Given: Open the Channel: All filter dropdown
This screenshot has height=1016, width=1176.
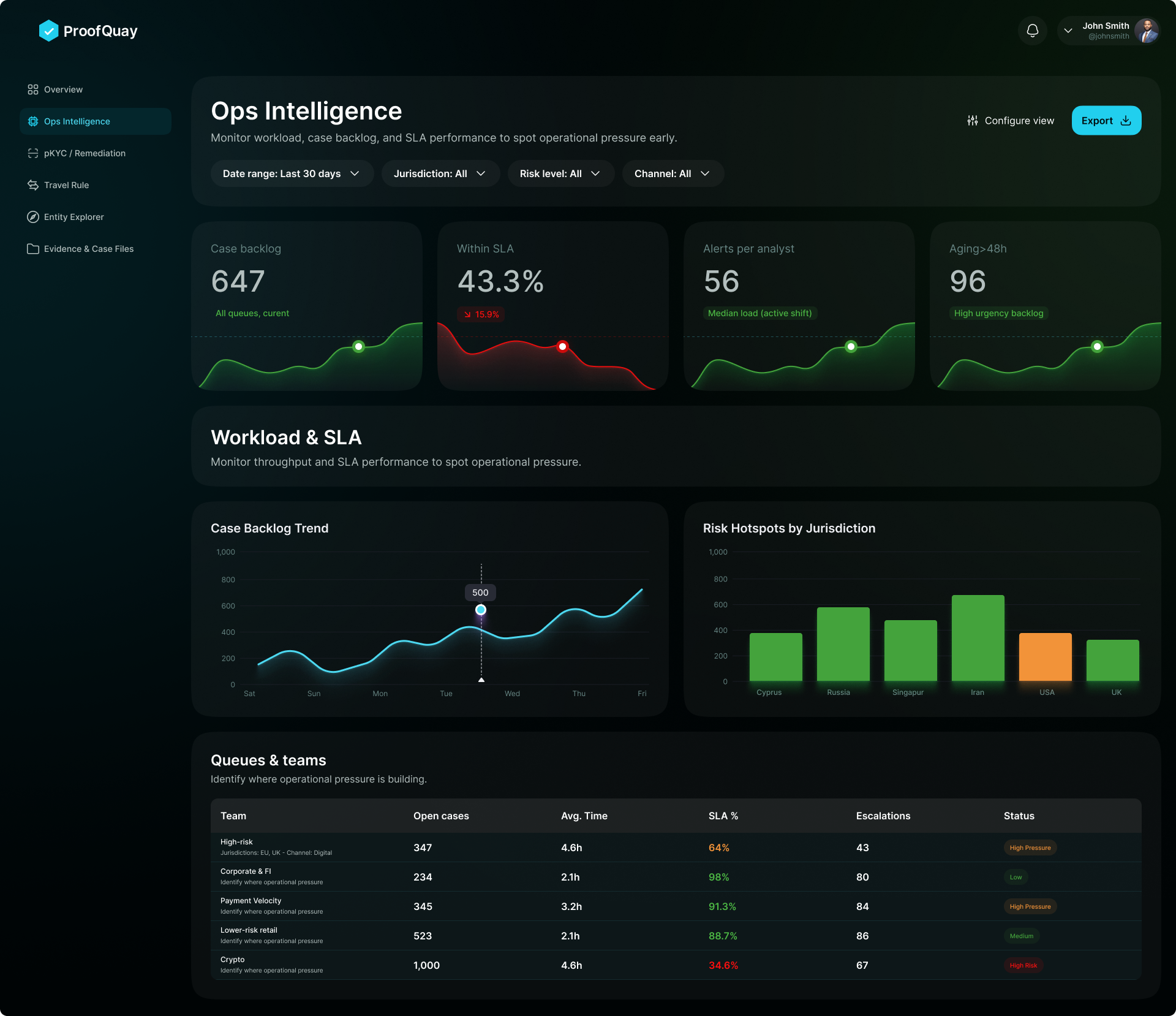Looking at the screenshot, I should (x=672, y=174).
